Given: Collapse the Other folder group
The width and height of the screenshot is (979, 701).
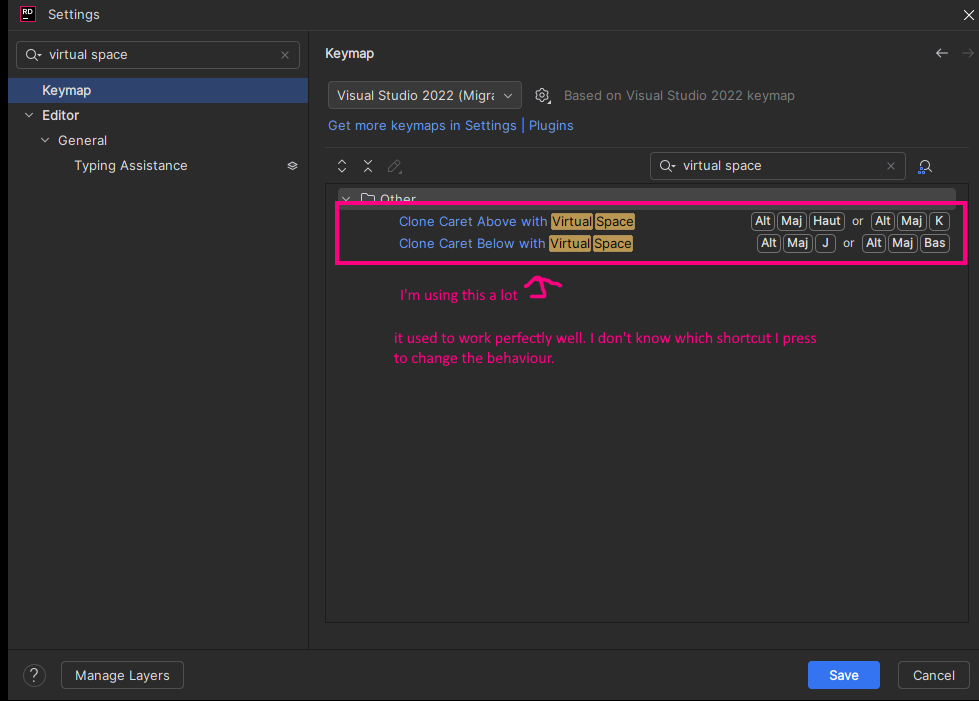Looking at the screenshot, I should pos(346,199).
